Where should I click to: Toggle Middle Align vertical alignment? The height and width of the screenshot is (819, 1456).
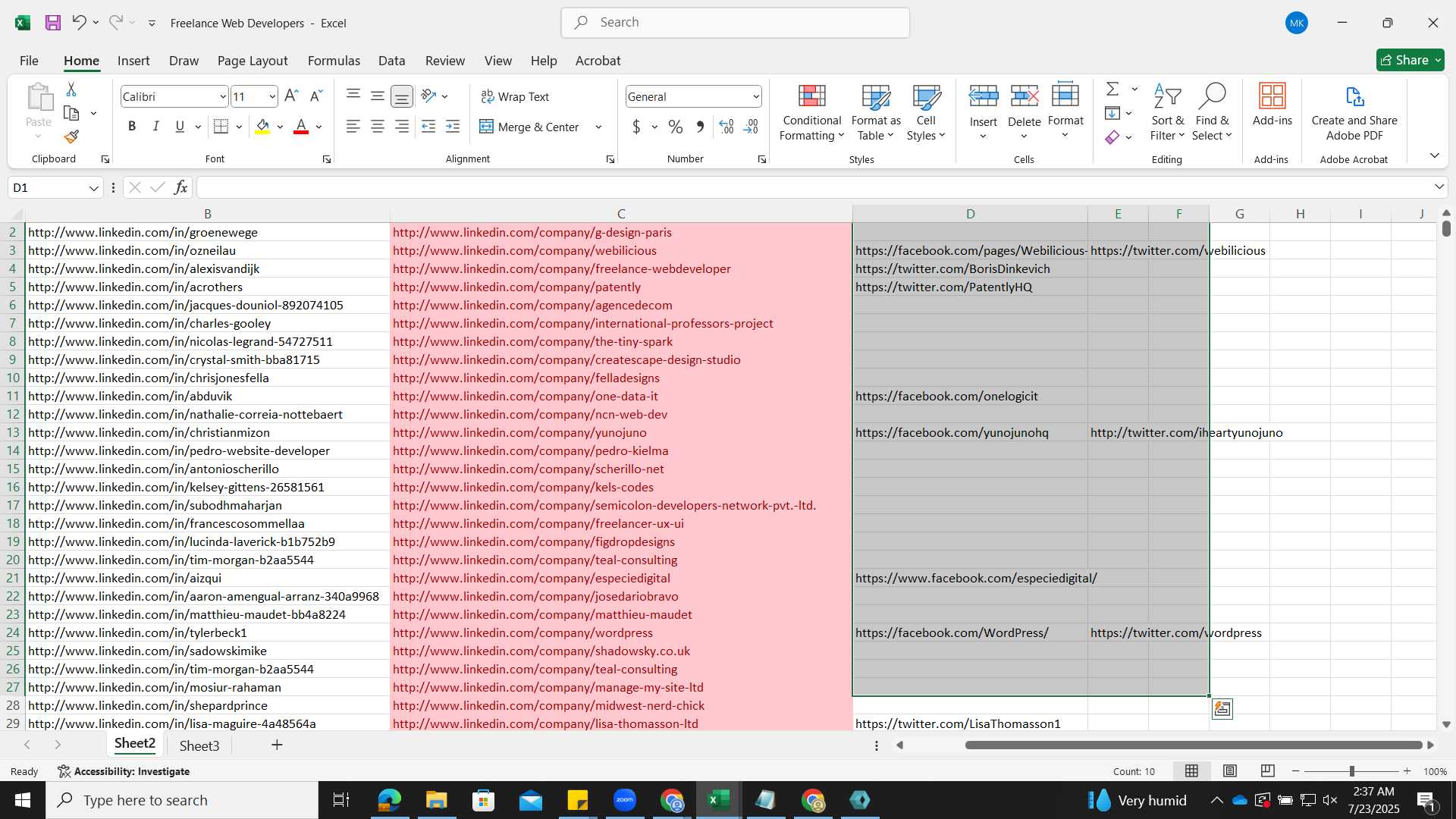(x=377, y=96)
